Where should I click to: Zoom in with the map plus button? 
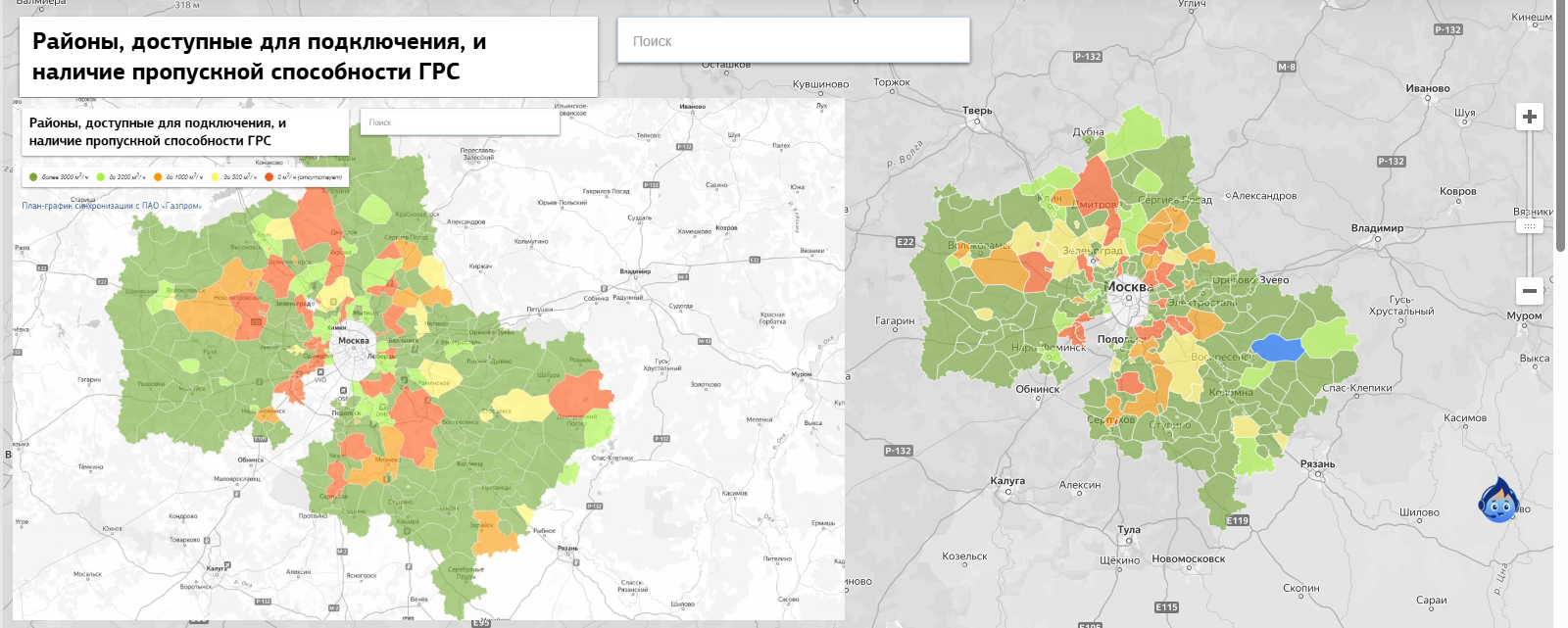[x=1529, y=117]
